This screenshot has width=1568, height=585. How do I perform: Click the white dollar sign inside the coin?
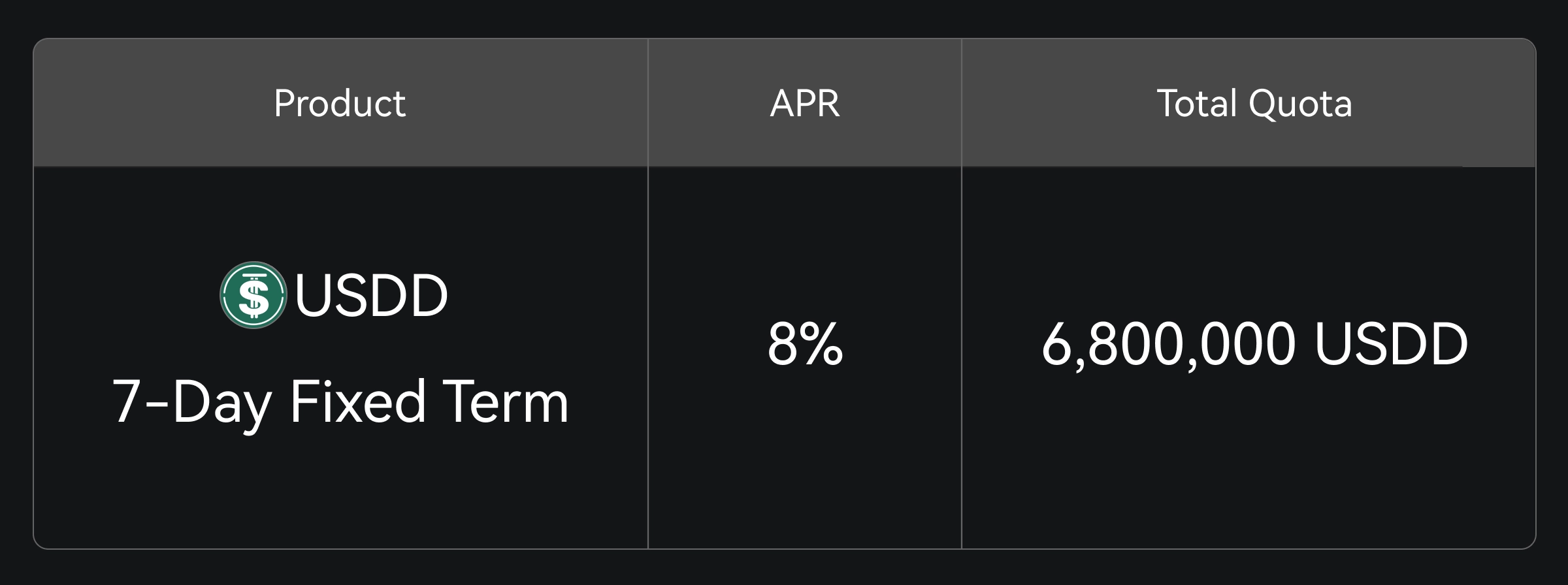pyautogui.click(x=253, y=297)
